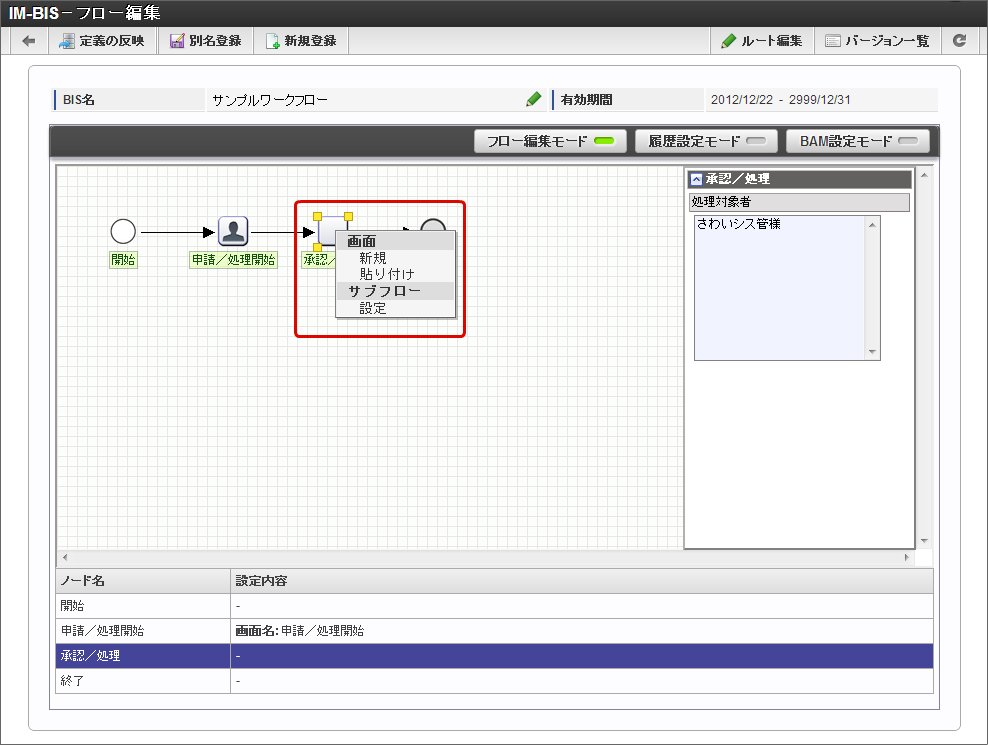The image size is (988, 745).
Task: Choose 新規 under 画面 in the context menu
Action: (372, 258)
